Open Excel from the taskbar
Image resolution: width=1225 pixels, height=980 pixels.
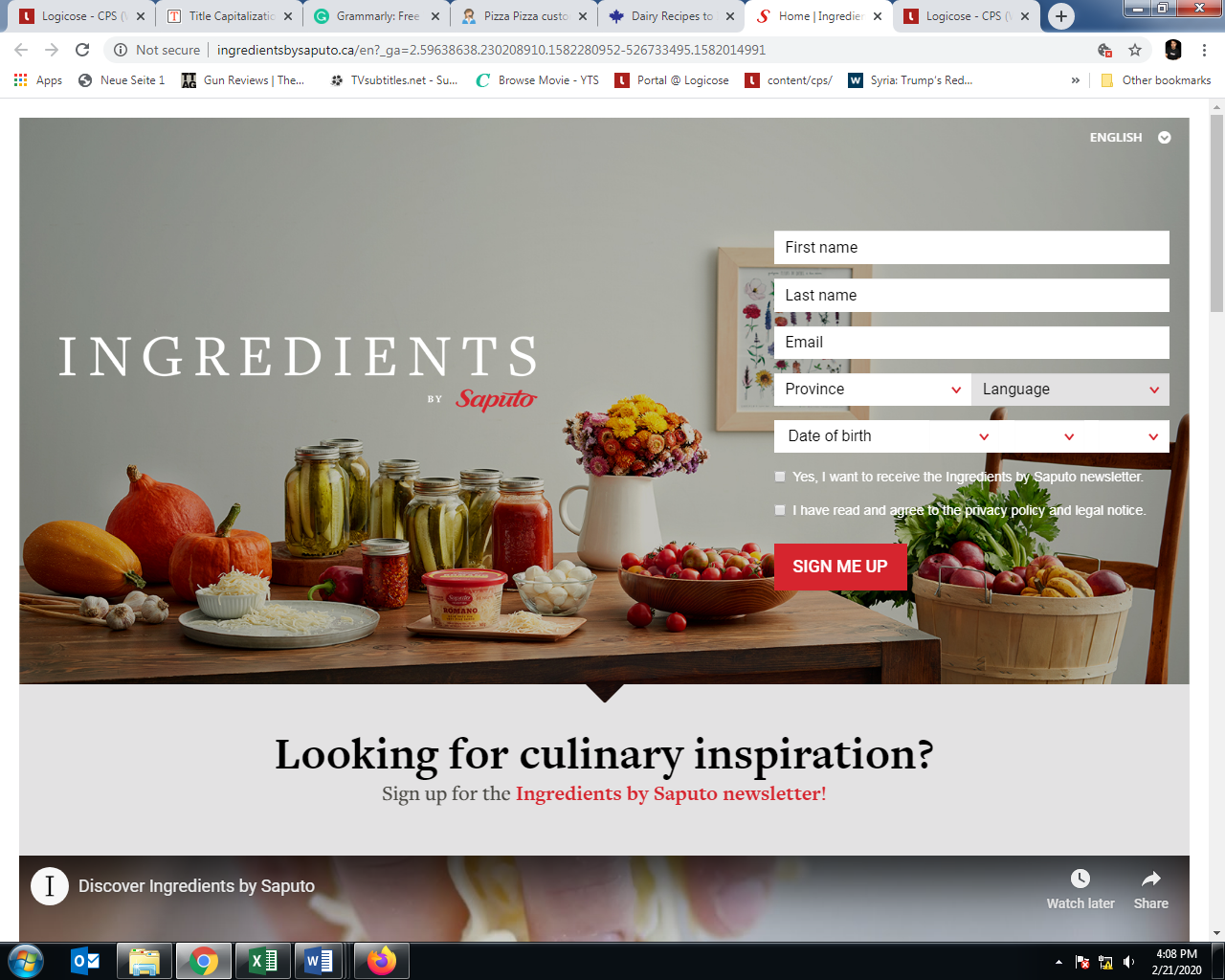pyautogui.click(x=263, y=961)
